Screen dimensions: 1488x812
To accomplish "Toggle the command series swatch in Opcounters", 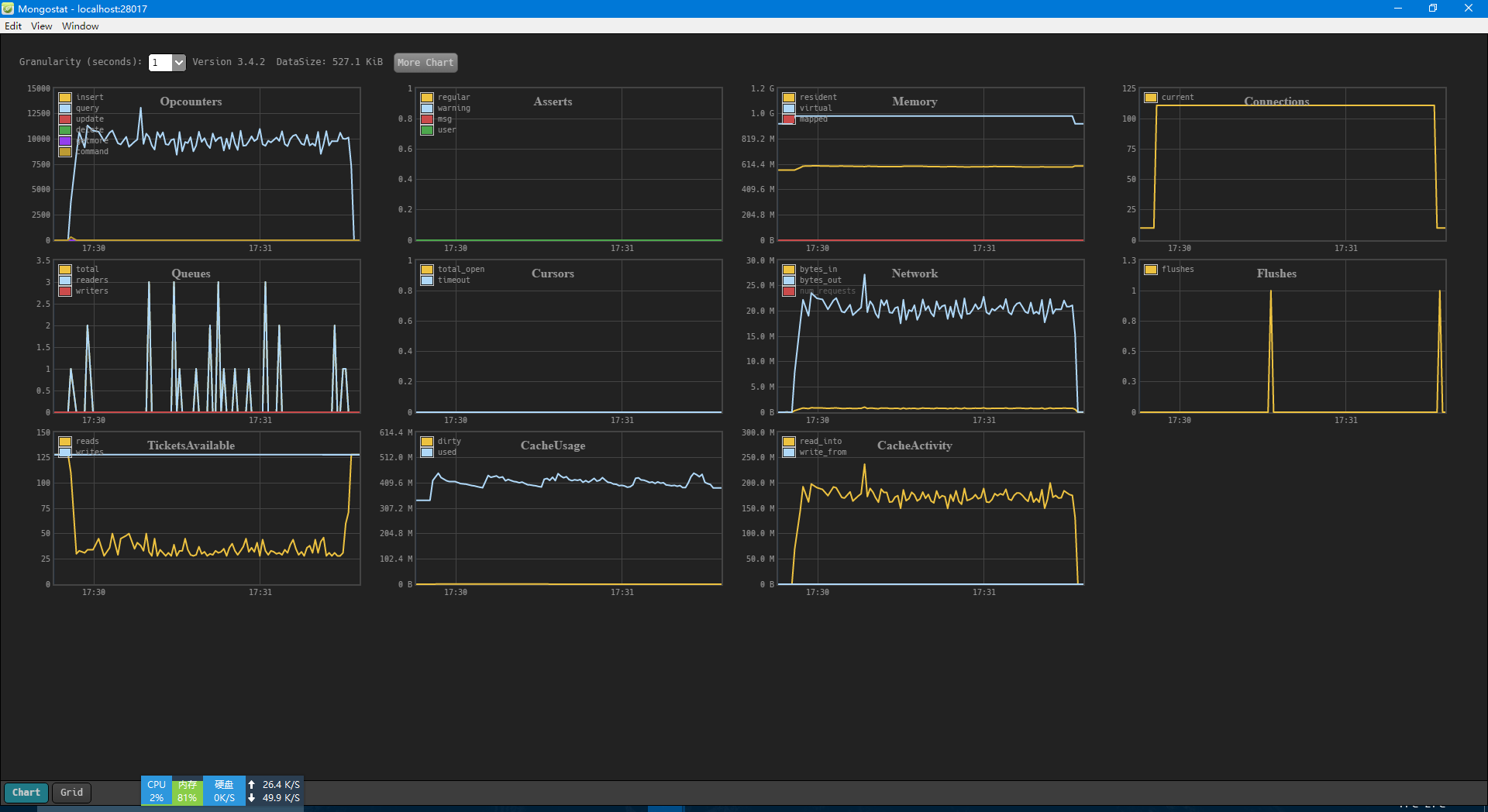I will pyautogui.click(x=65, y=152).
